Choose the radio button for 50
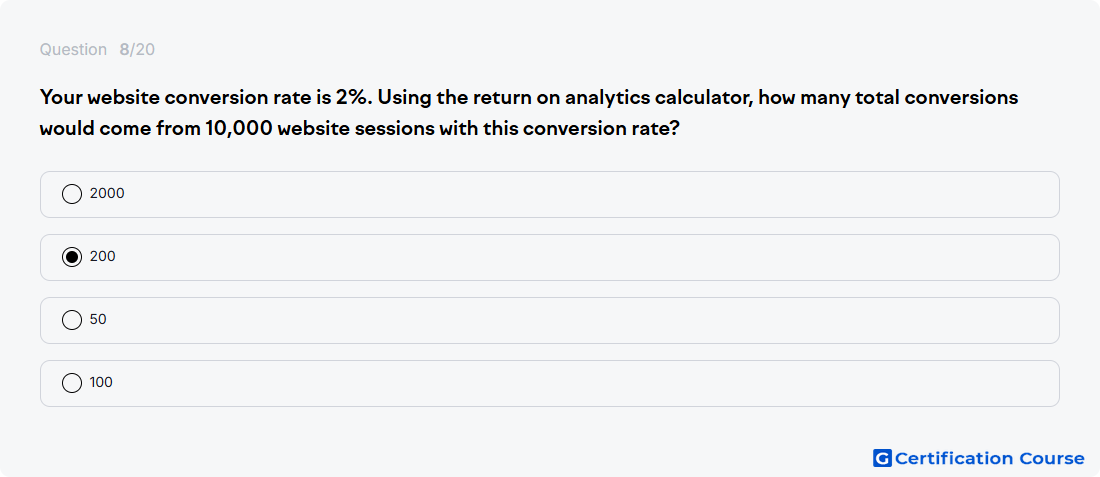1100x477 pixels. click(x=72, y=320)
